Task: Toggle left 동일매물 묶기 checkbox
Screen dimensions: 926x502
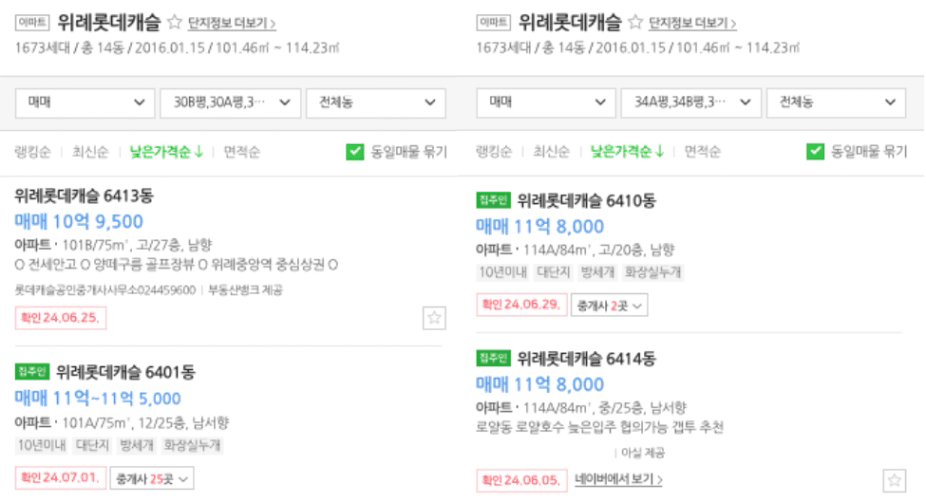Action: (355, 152)
